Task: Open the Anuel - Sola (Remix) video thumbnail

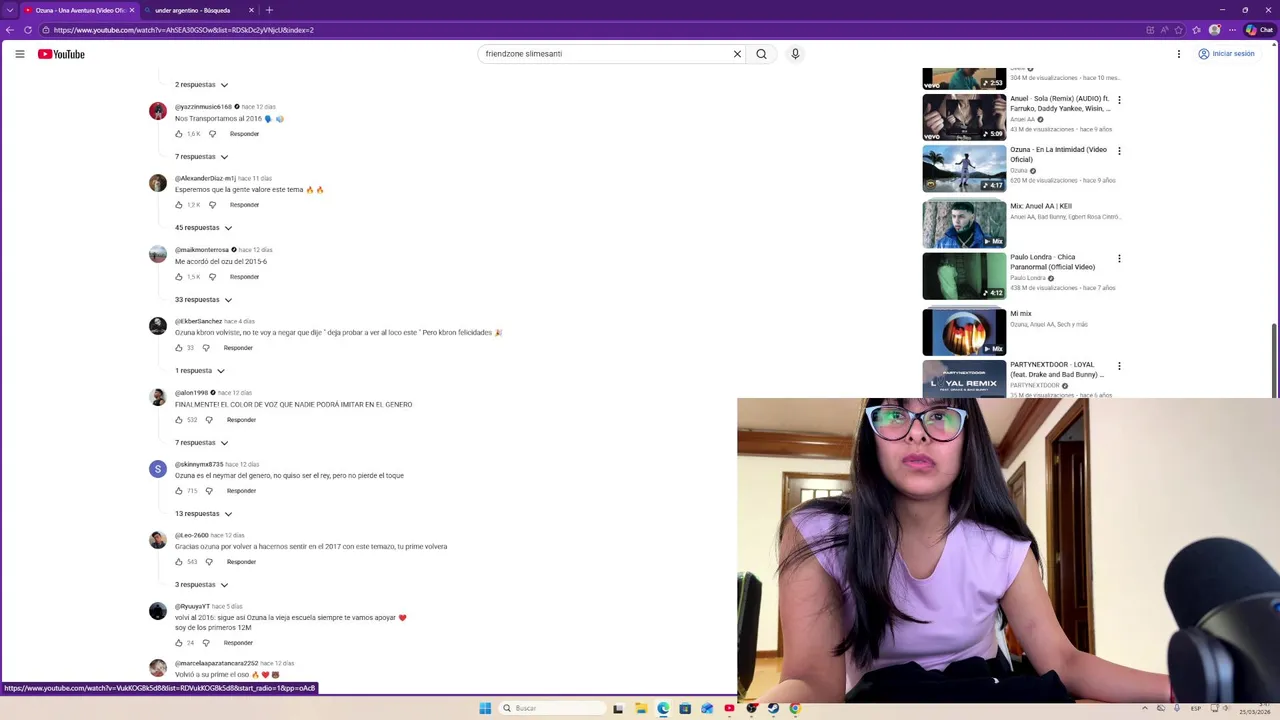Action: [x=964, y=117]
